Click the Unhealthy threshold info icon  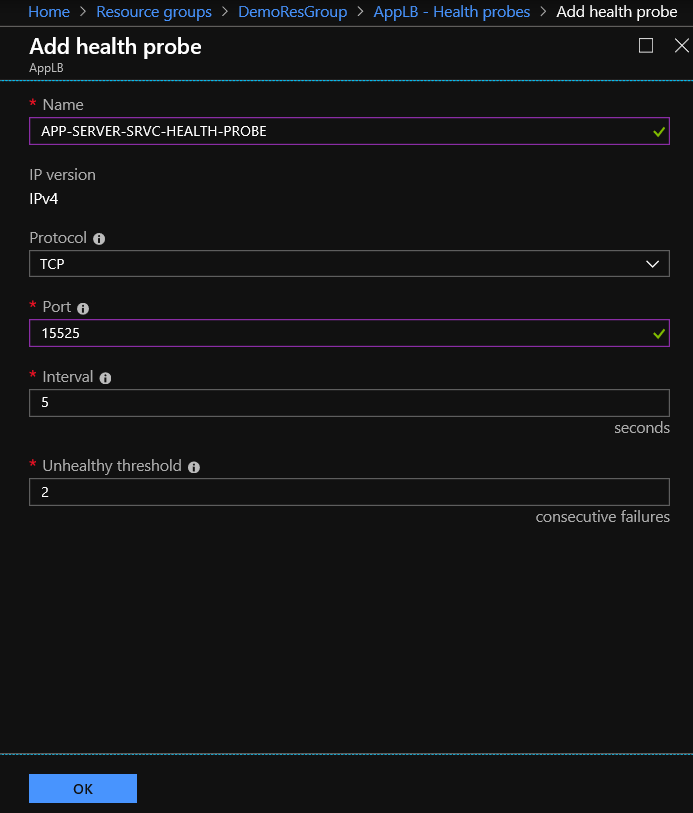(194, 467)
